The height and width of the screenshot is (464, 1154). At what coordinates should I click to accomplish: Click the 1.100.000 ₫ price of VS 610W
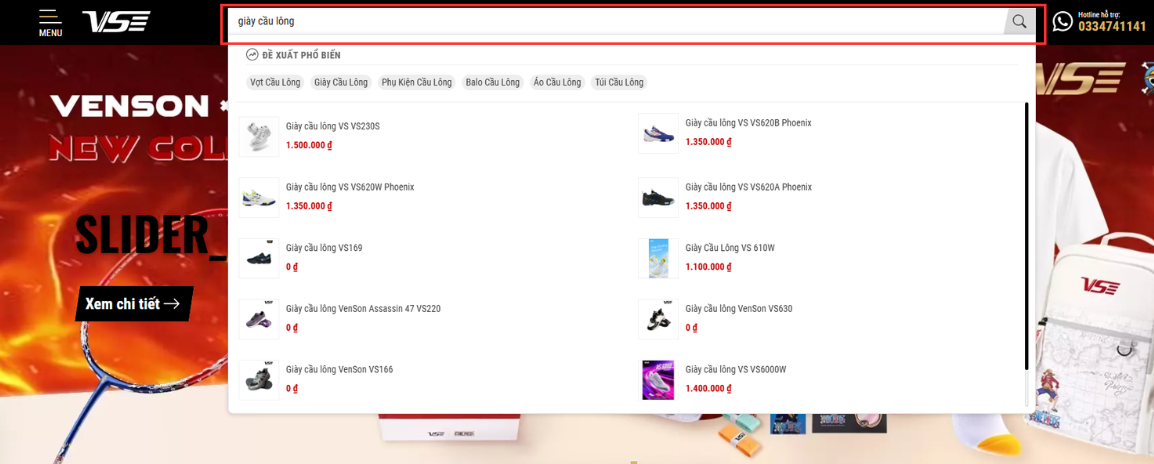[x=708, y=267]
